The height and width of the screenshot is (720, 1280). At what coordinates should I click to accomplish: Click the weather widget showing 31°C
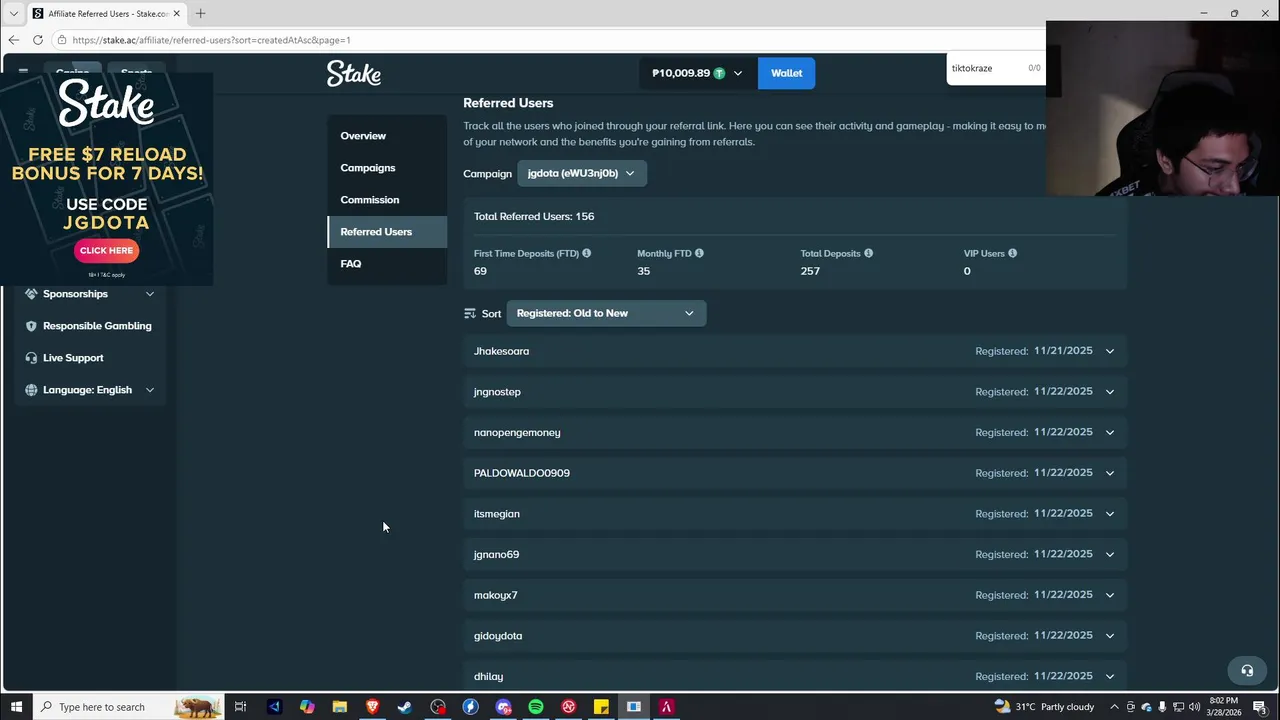coord(1044,707)
